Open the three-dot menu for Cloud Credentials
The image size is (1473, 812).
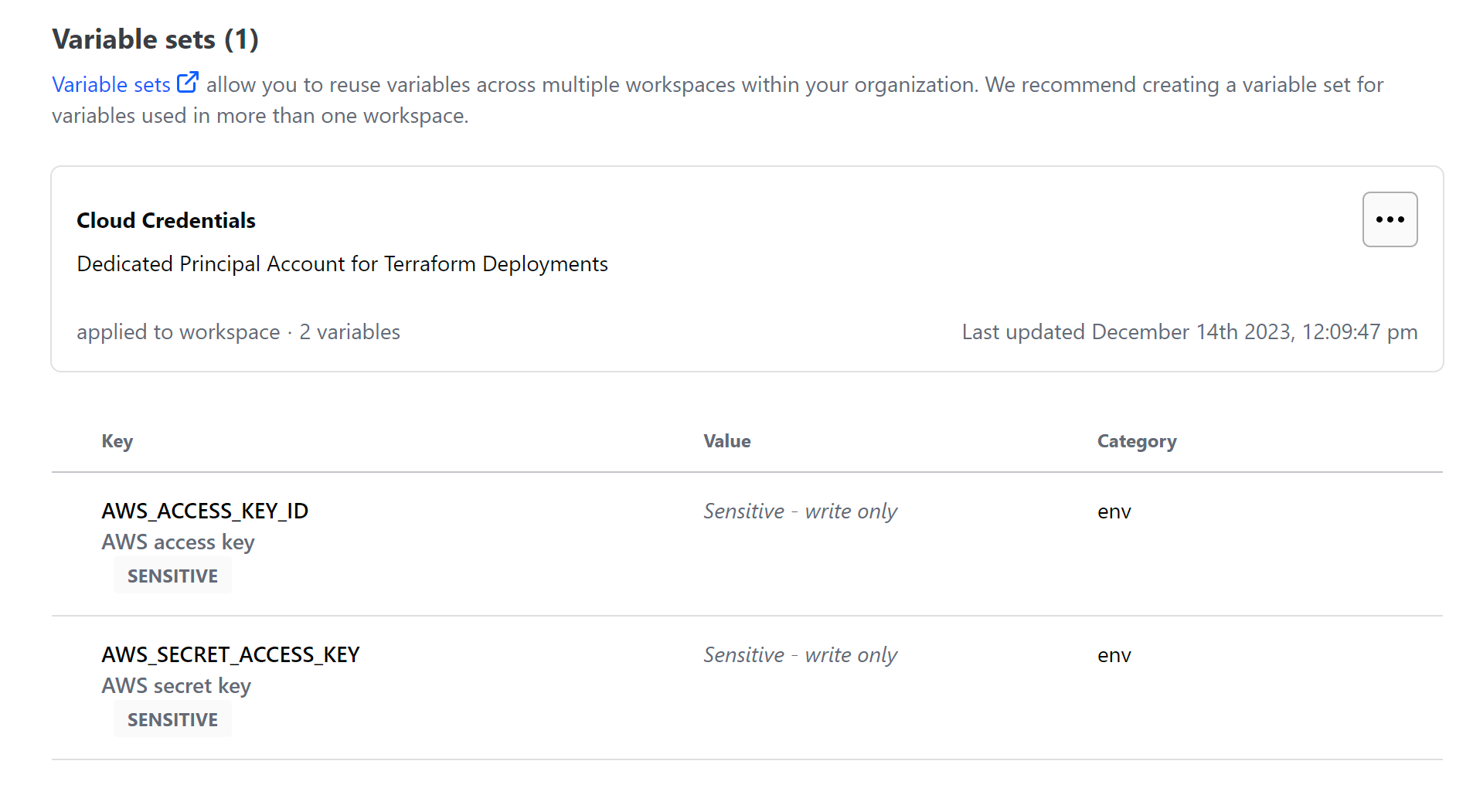click(x=1390, y=219)
